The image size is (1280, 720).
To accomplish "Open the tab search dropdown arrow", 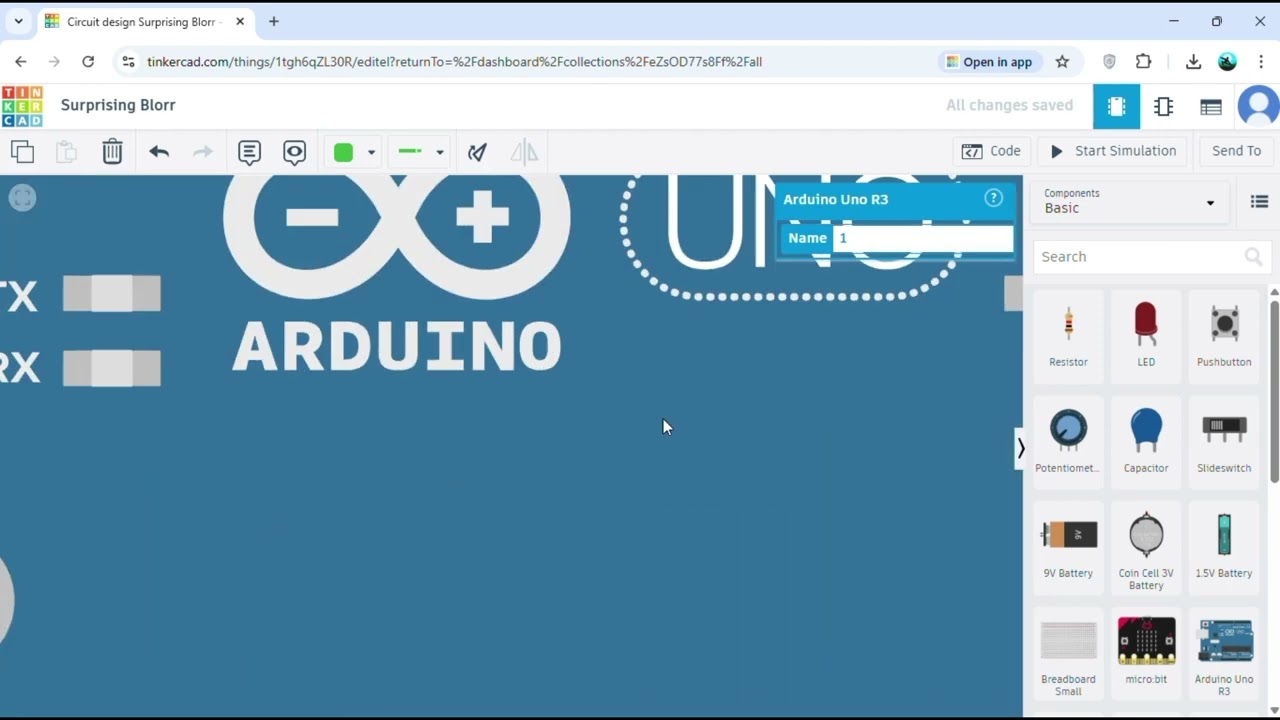I will click(18, 21).
